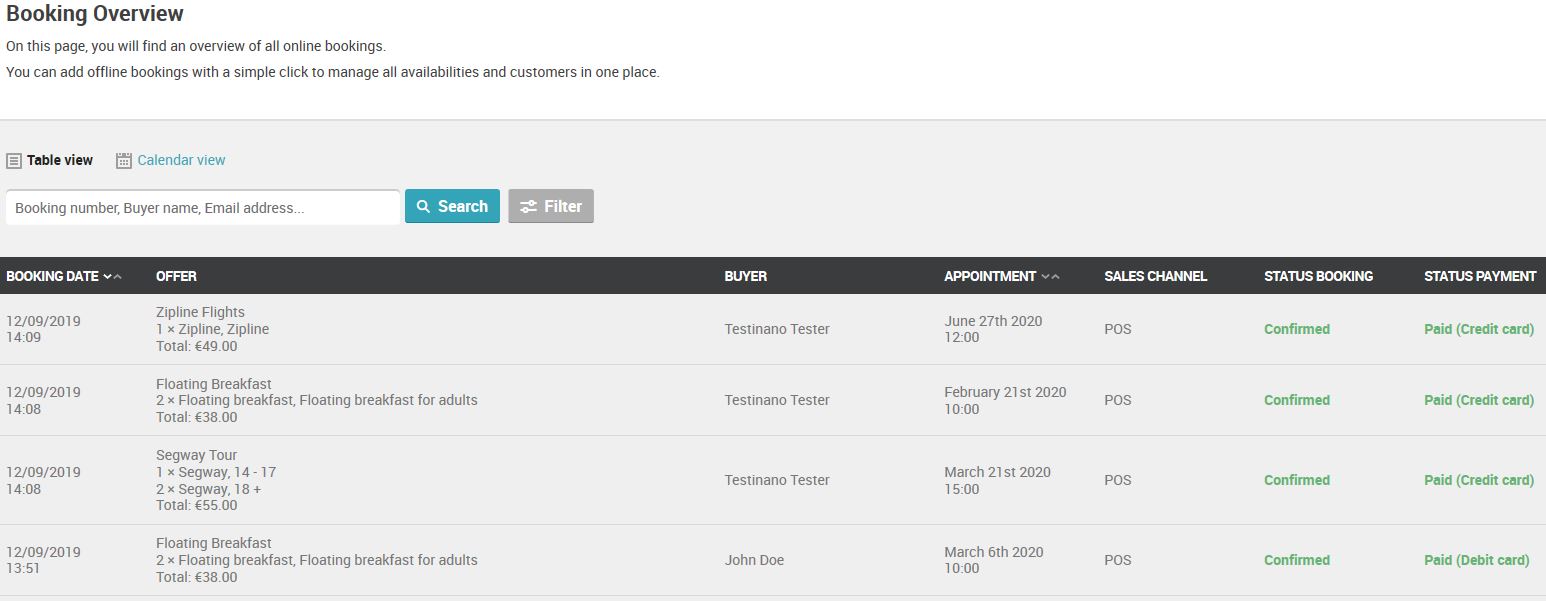Select the Segway Tour offer title

(x=197, y=455)
